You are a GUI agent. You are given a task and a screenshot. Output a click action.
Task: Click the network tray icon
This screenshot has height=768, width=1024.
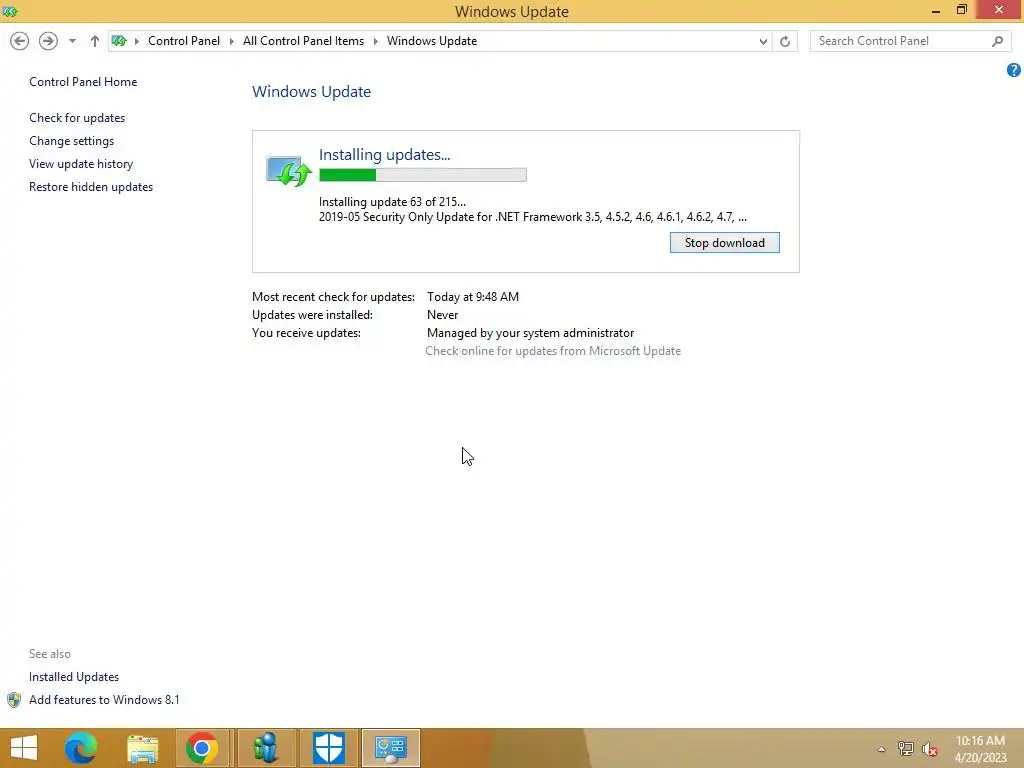[905, 749]
